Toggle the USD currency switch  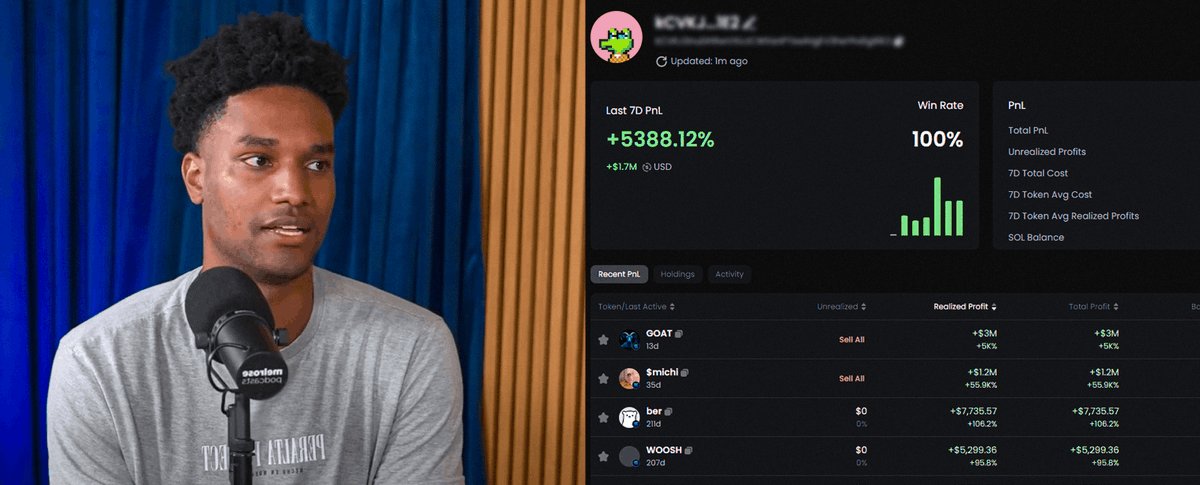(x=647, y=167)
